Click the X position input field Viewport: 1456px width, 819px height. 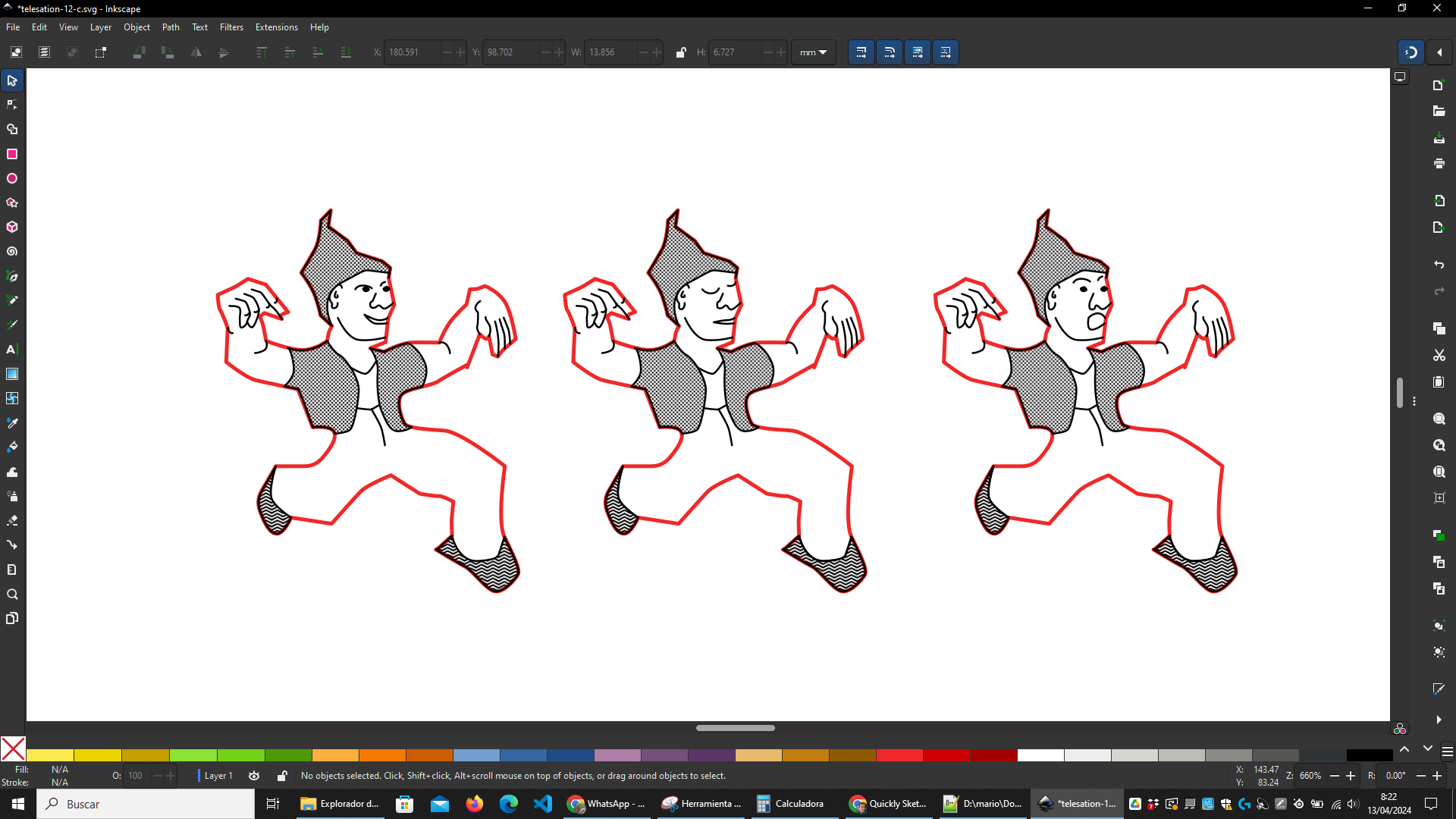click(413, 52)
